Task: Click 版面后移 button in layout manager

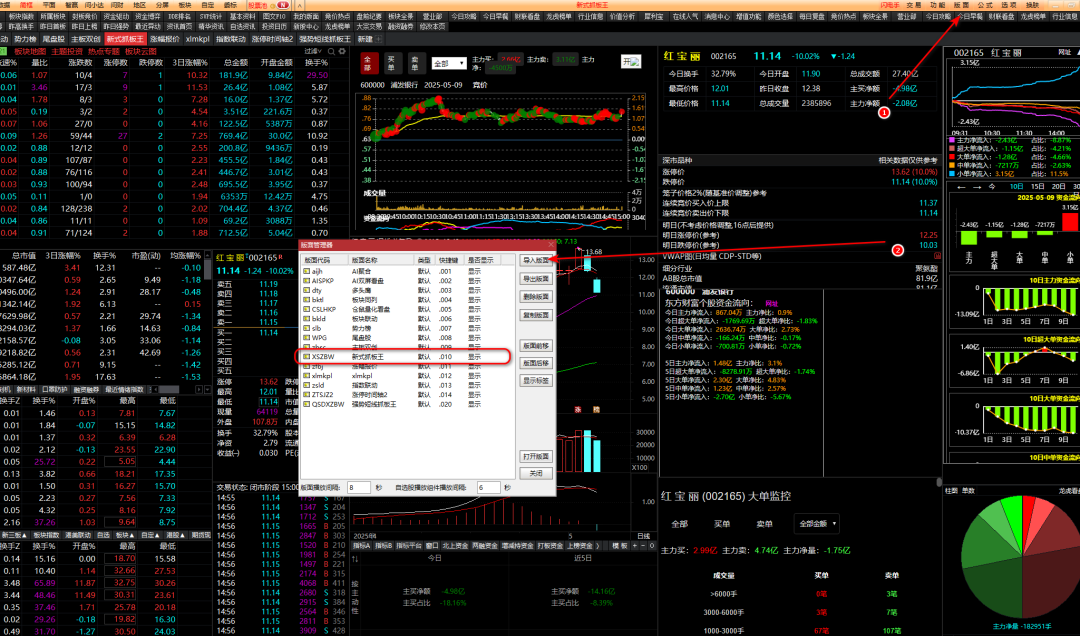Action: 536,363
